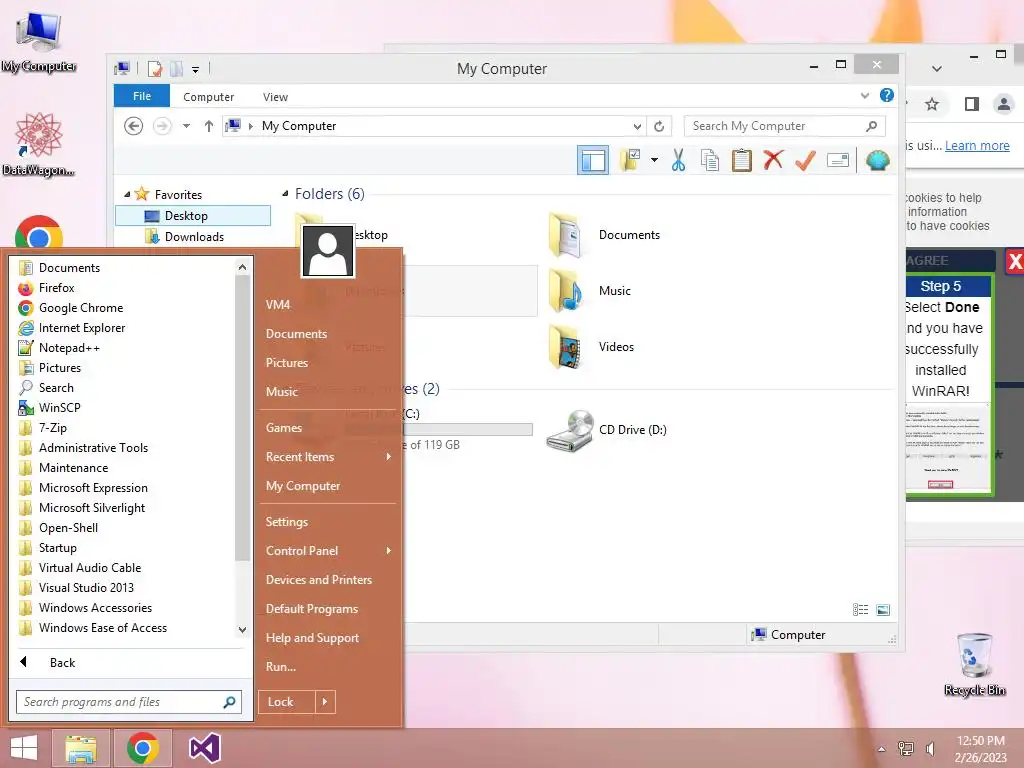Image resolution: width=1024 pixels, height=768 pixels.
Task: Open dropdown arrow beside folder options icon
Action: click(654, 160)
